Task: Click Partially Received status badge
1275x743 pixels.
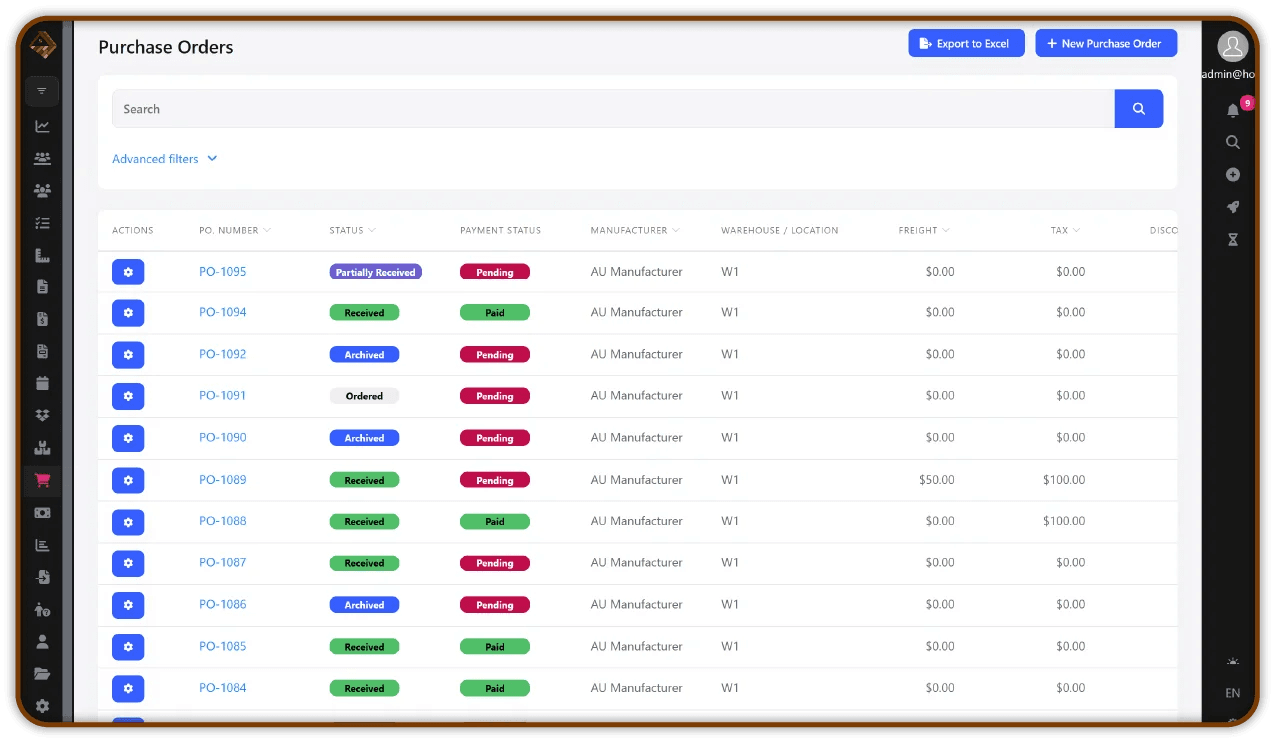Action: pyautogui.click(x=376, y=272)
